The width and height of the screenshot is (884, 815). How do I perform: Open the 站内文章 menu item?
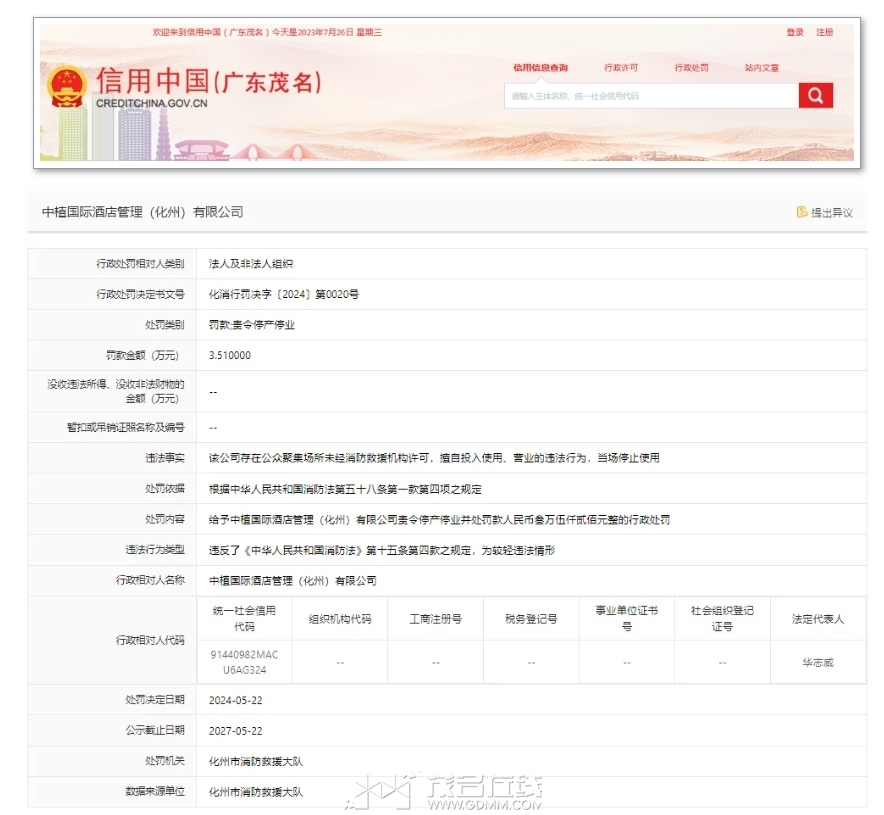click(x=762, y=68)
